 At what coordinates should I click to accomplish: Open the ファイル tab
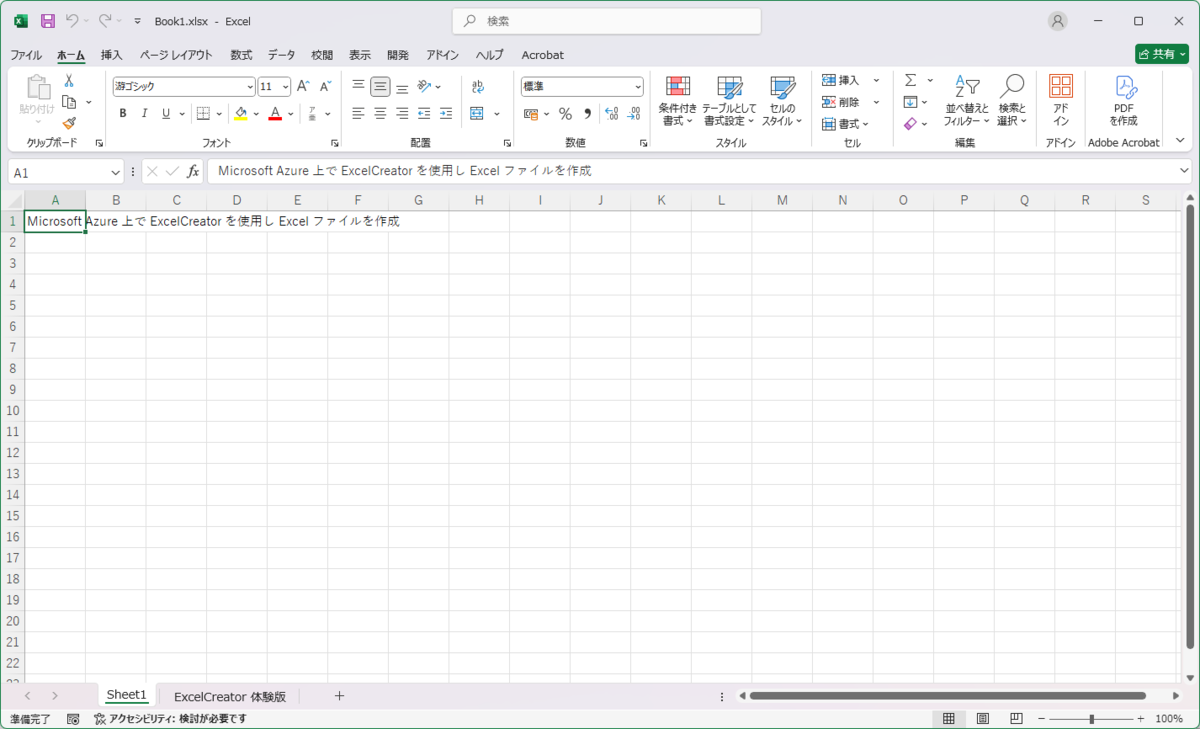coord(26,55)
